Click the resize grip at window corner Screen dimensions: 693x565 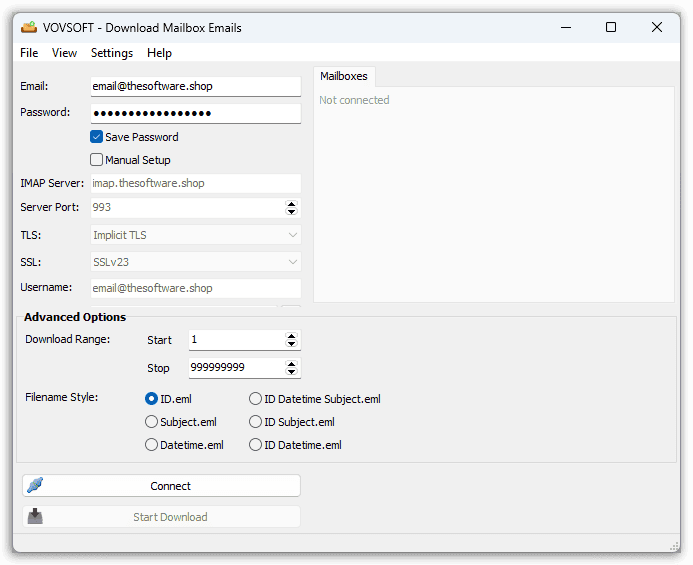coord(674,546)
